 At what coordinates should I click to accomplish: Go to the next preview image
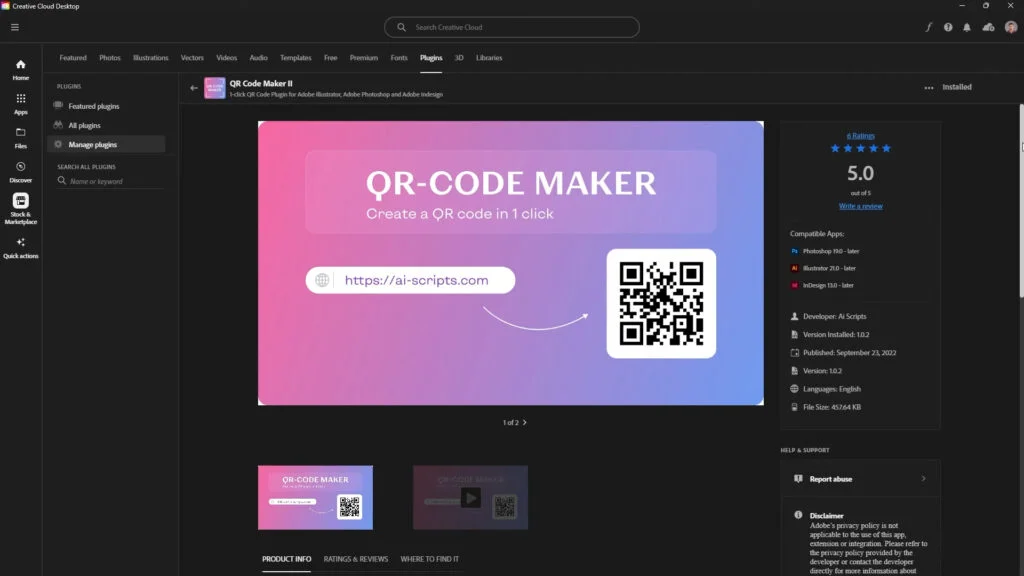pos(524,423)
